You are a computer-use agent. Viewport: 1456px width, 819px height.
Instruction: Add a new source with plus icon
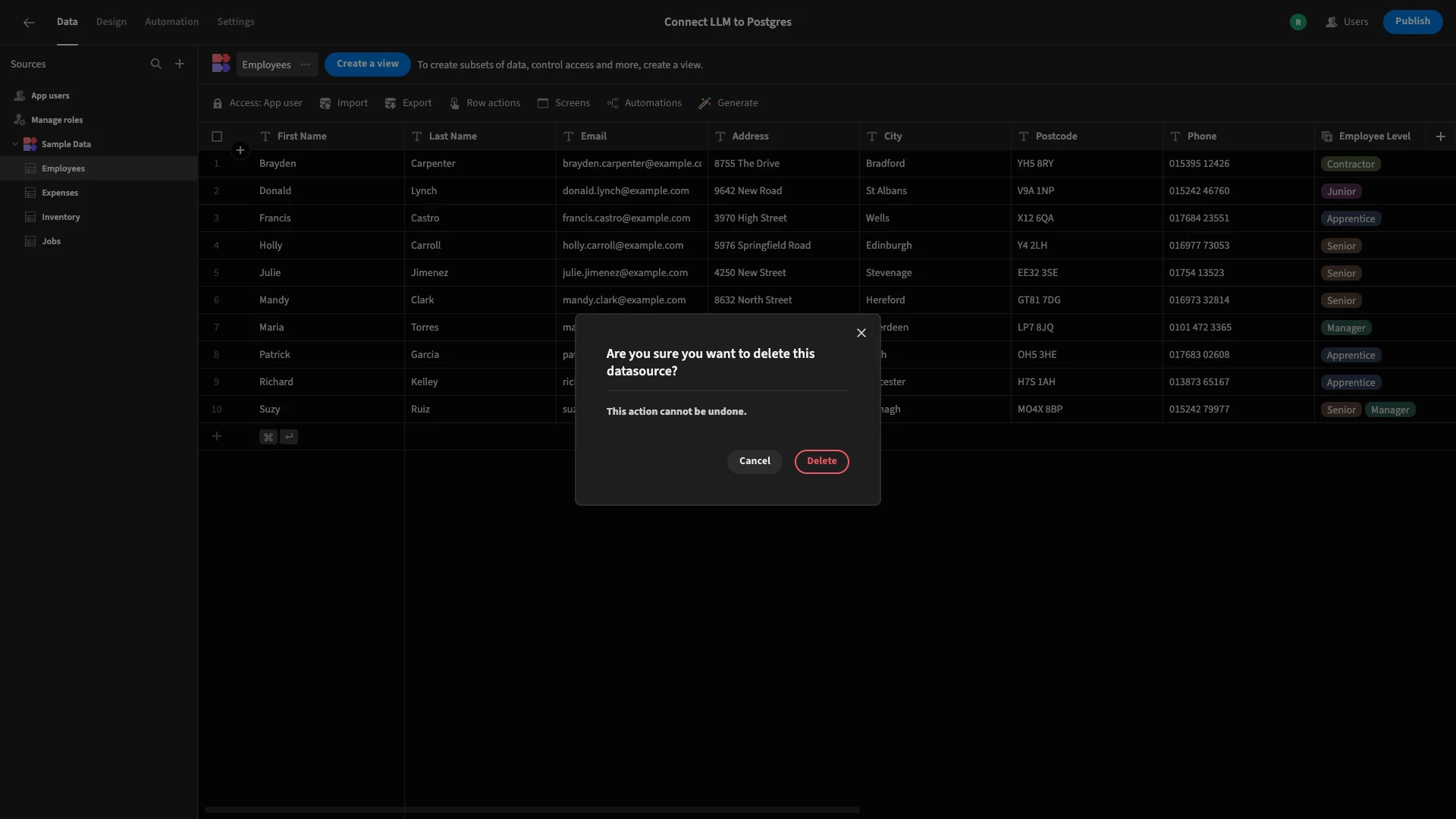point(180,64)
